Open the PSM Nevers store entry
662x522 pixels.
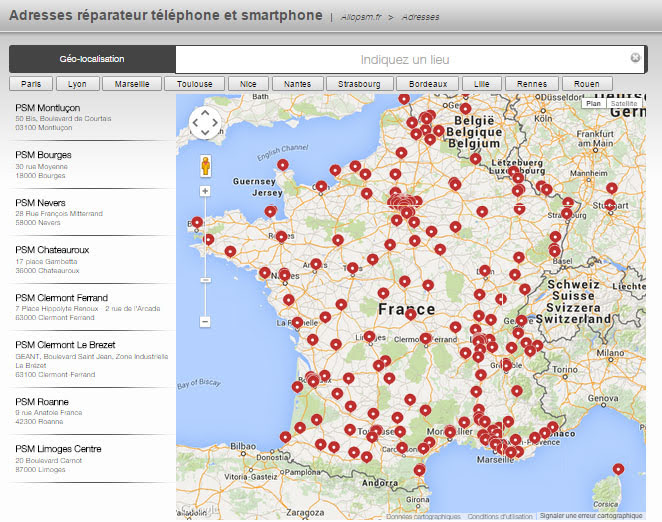(92, 212)
